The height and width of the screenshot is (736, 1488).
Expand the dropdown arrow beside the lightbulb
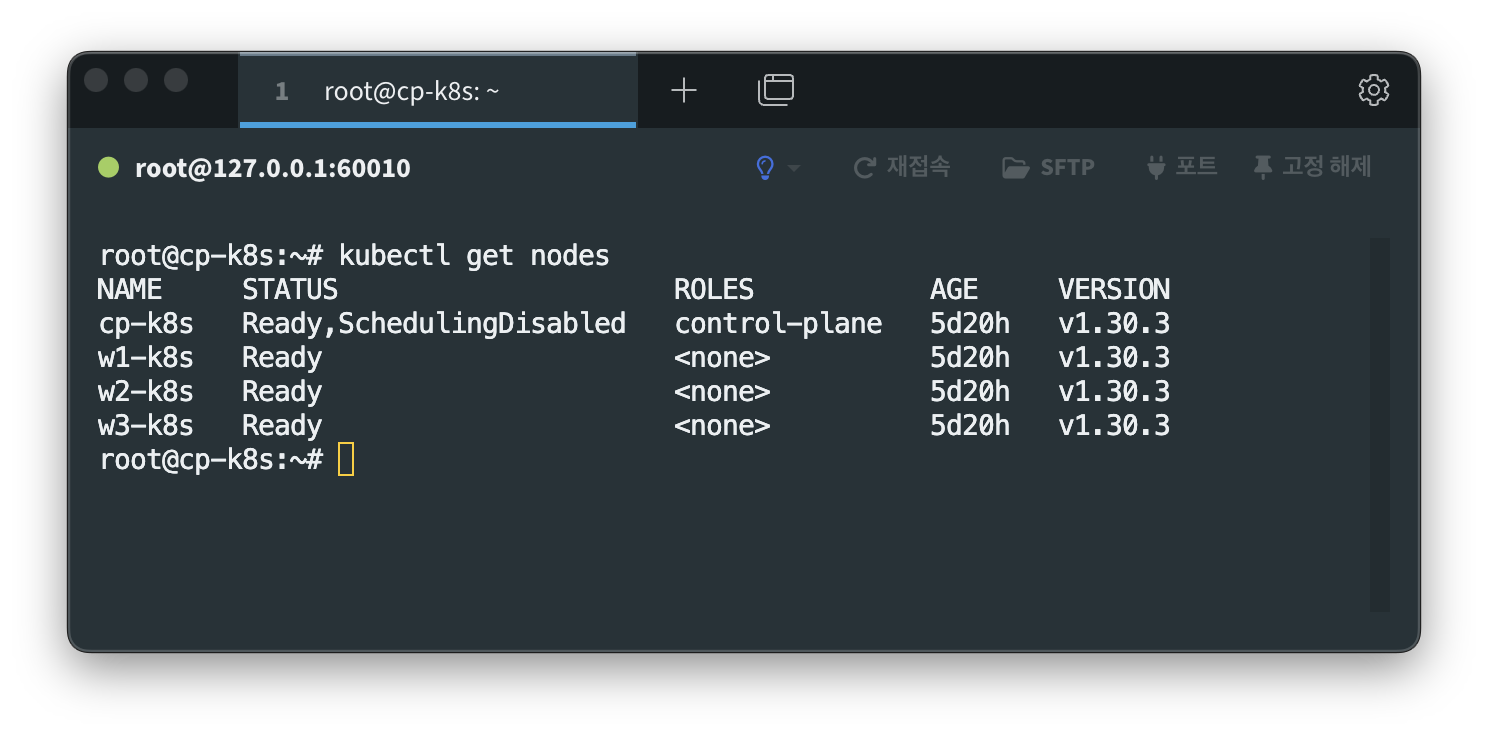pos(794,168)
